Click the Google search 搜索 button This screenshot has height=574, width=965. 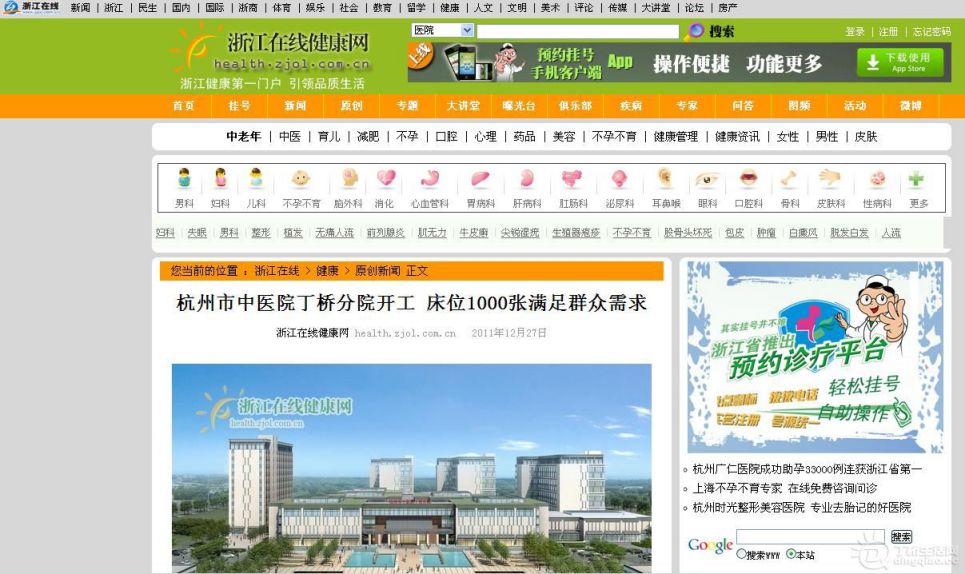coord(900,537)
